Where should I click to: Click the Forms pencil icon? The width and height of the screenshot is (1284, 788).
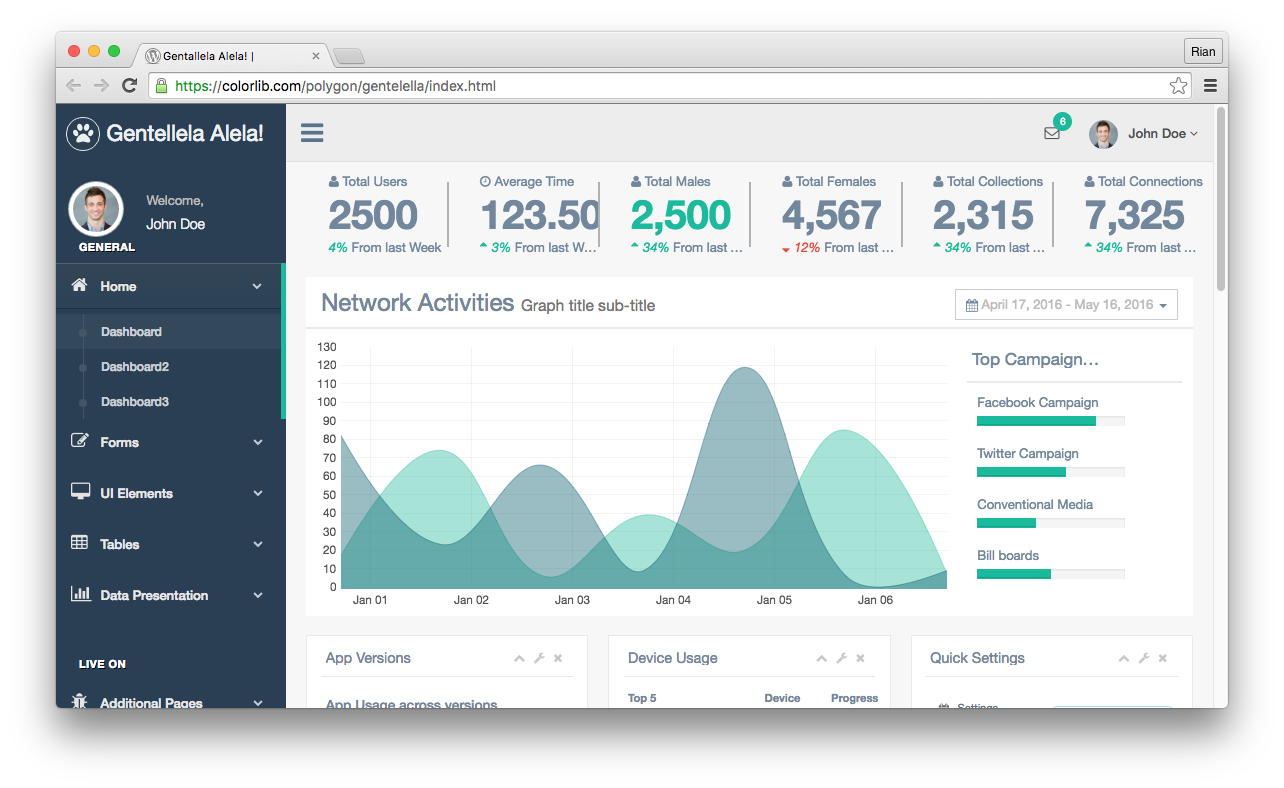click(x=80, y=440)
